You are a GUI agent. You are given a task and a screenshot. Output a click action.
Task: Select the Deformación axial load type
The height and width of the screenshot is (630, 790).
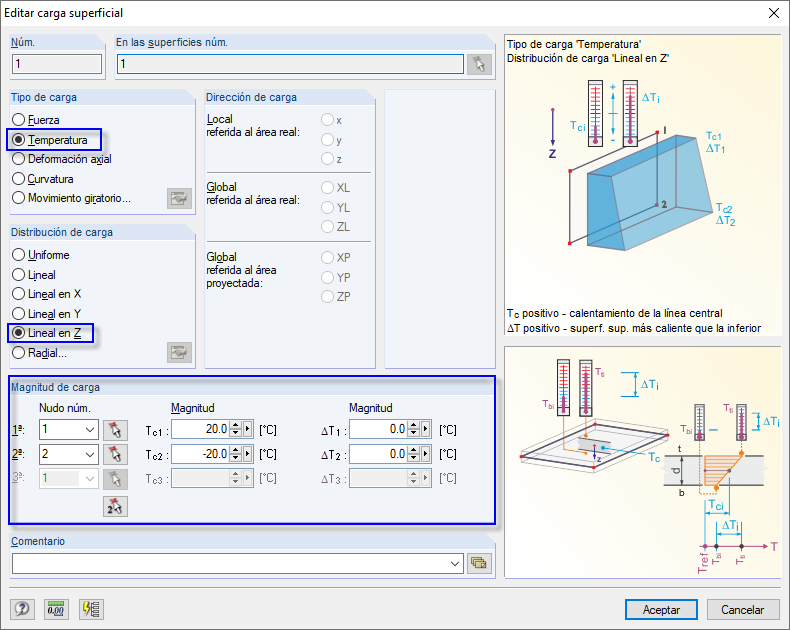61,159
